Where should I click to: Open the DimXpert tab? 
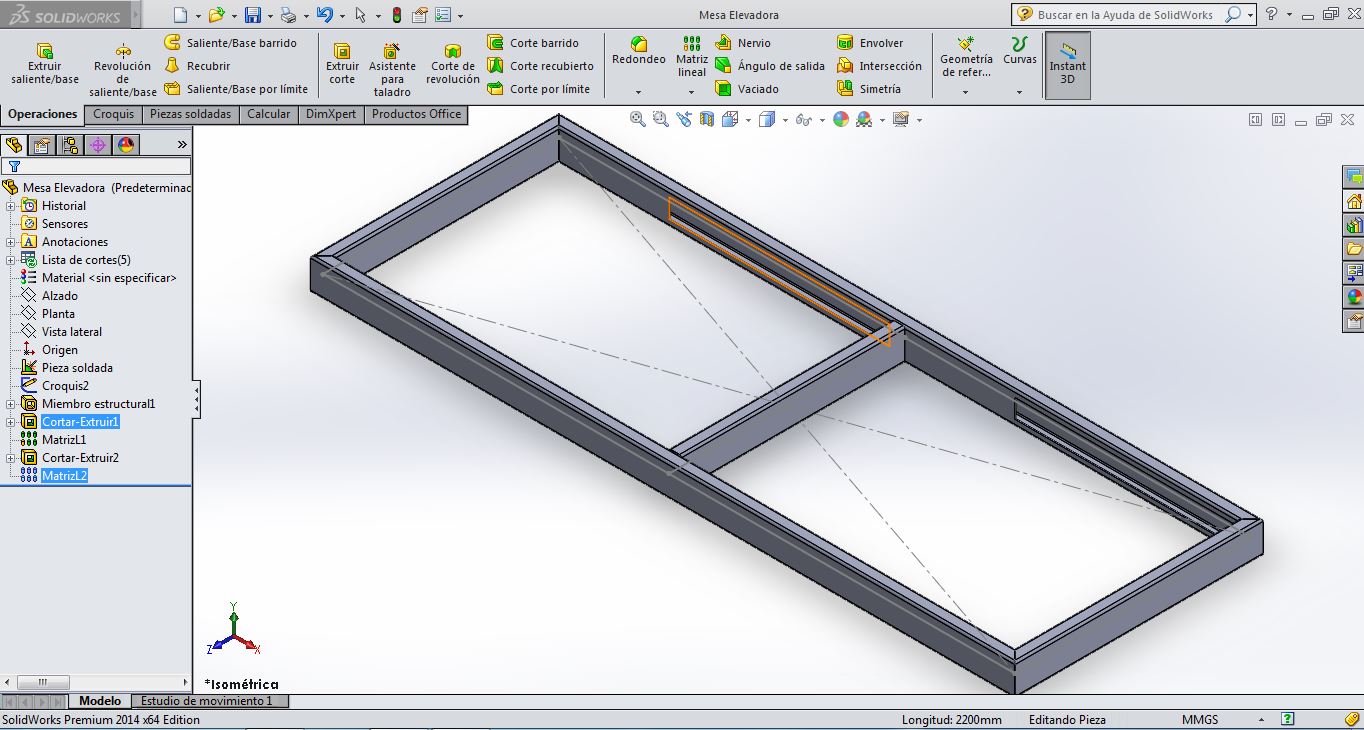(331, 114)
